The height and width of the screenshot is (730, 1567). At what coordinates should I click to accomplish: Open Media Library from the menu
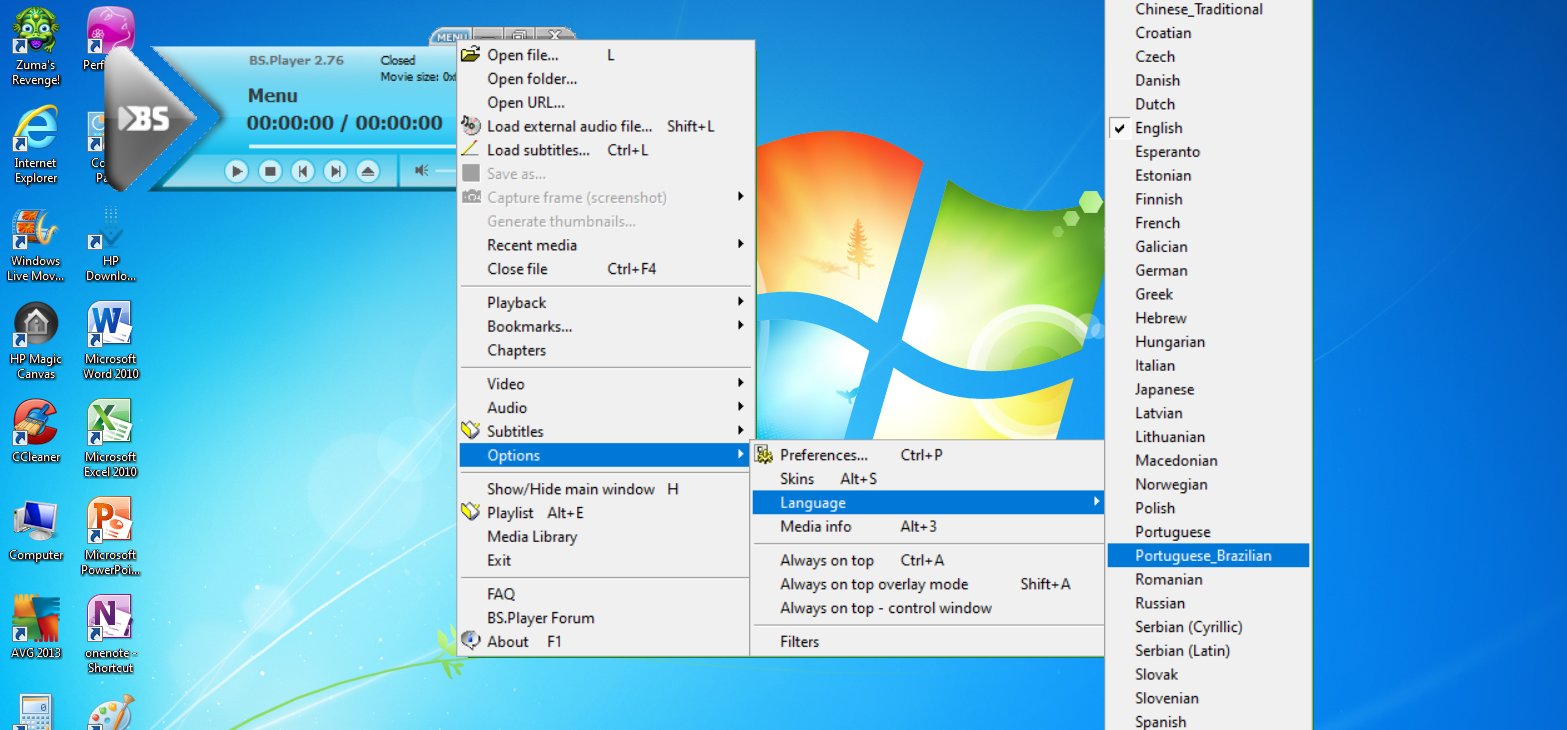(x=604, y=537)
